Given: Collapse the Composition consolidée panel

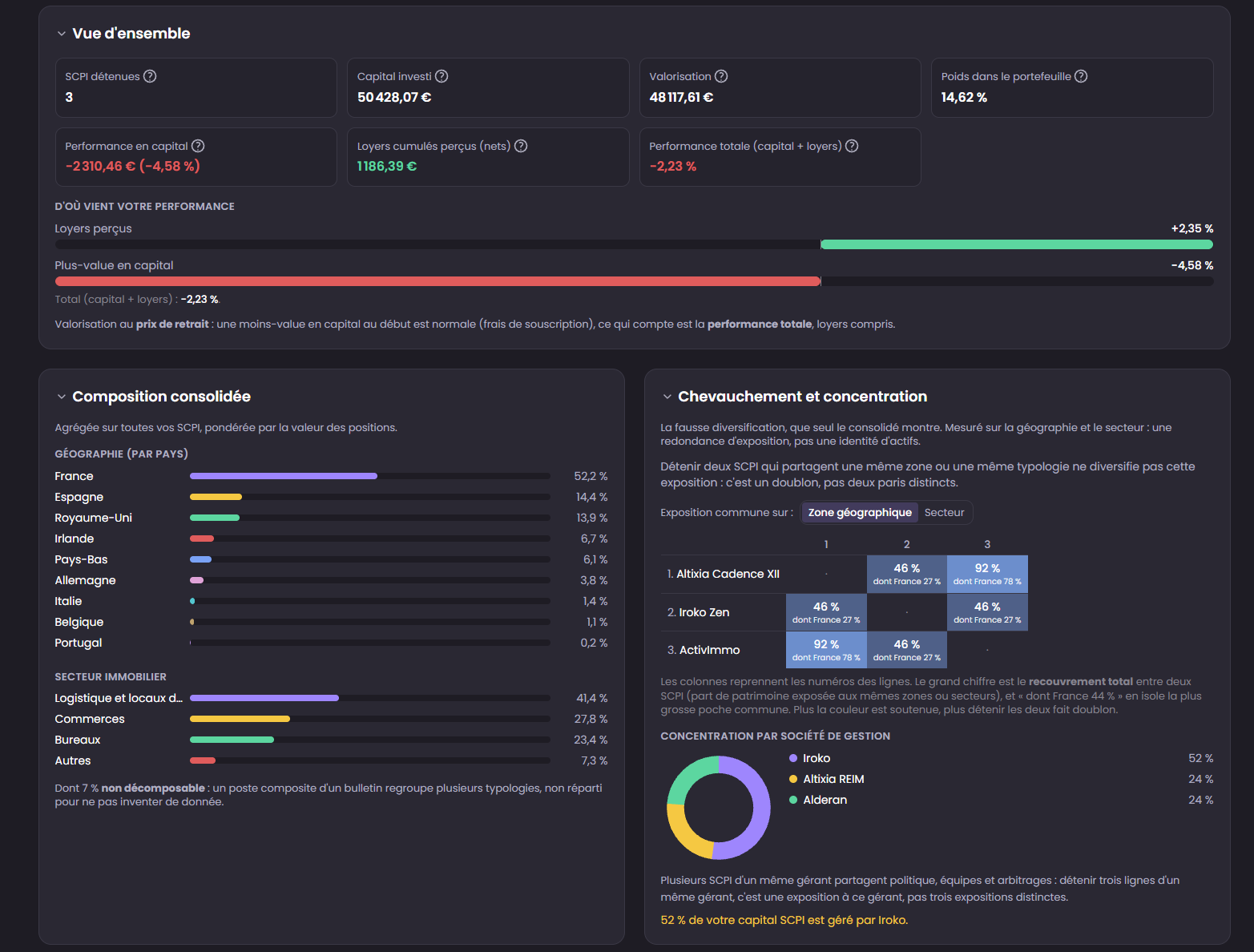Looking at the screenshot, I should coord(62,397).
